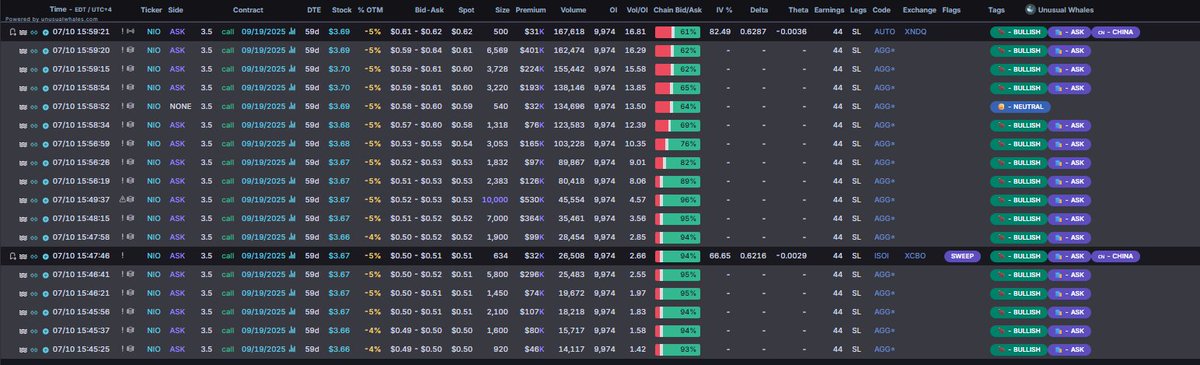Sort by the Vol/OI column header
This screenshot has height=365, width=1200.
(637, 10)
